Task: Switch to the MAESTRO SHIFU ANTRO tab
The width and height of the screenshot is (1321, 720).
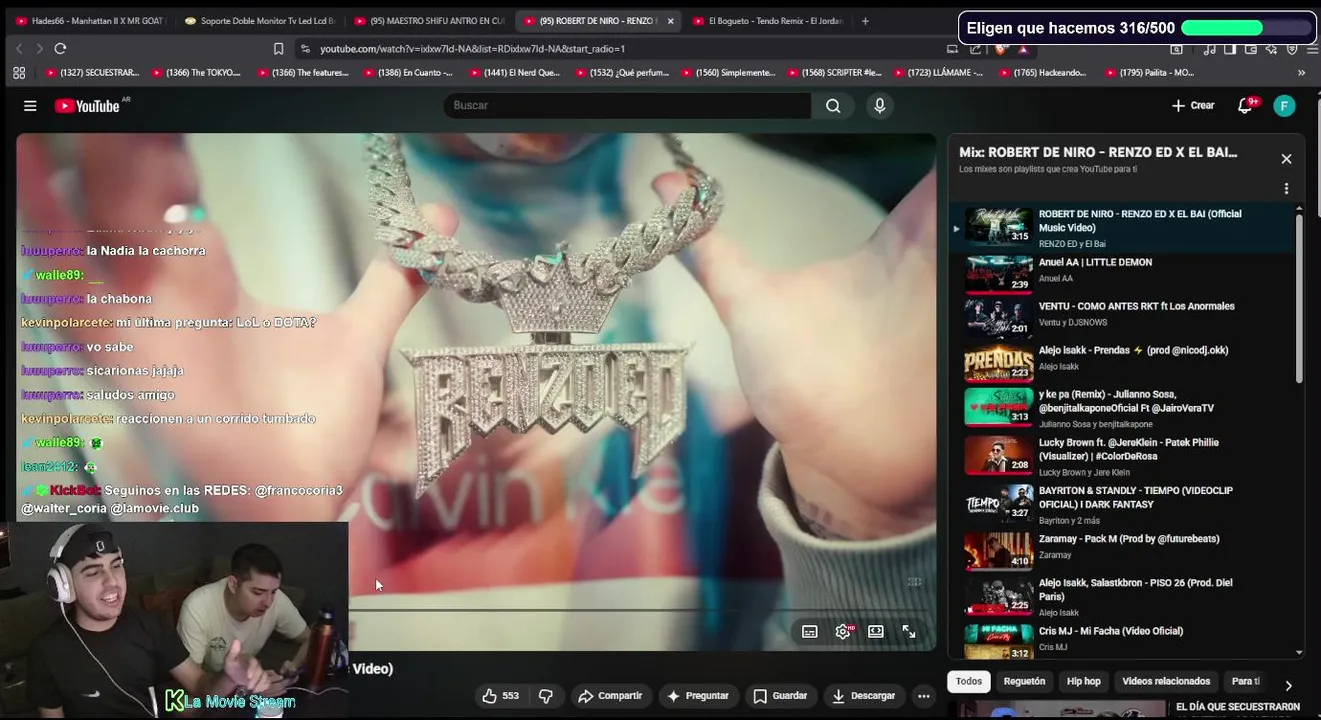Action: (x=430, y=20)
